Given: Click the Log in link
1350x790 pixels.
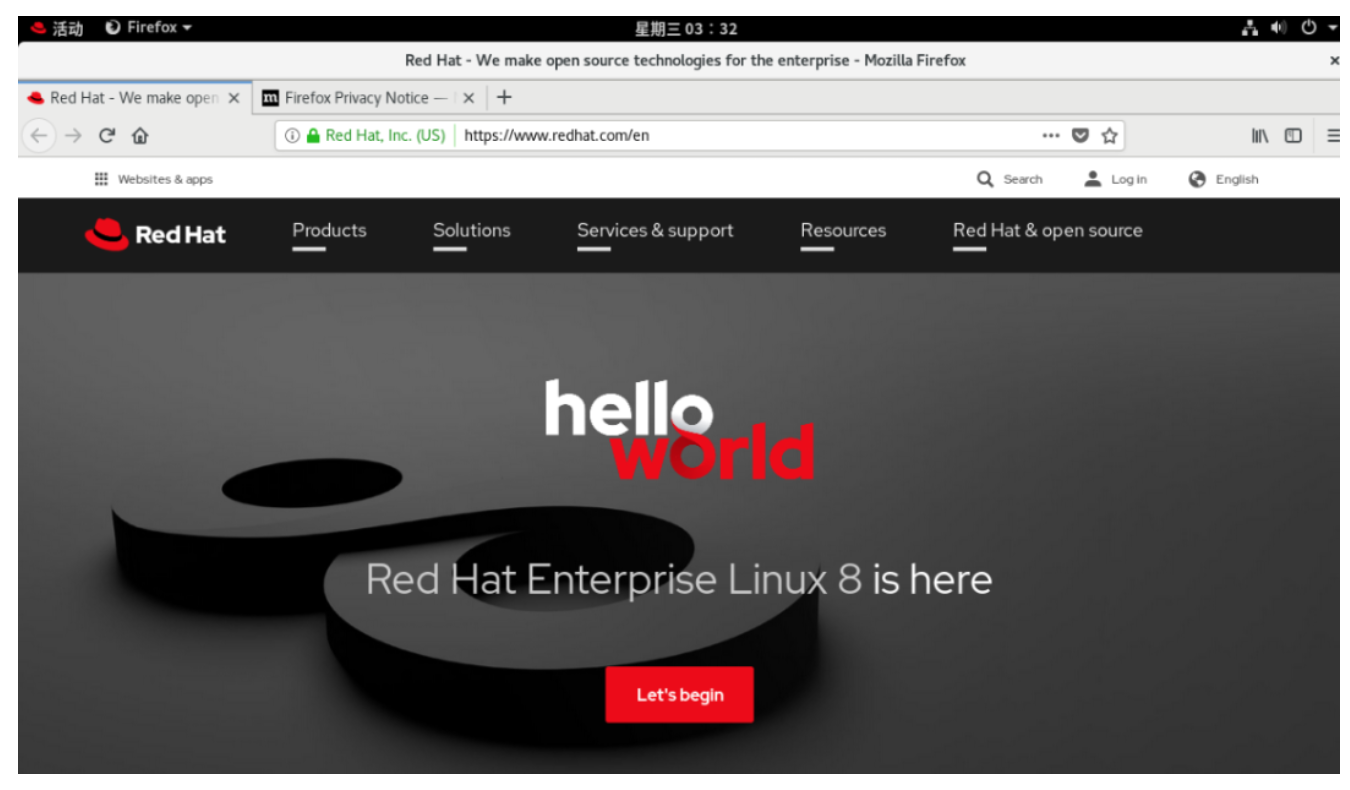Looking at the screenshot, I should 1116,180.
